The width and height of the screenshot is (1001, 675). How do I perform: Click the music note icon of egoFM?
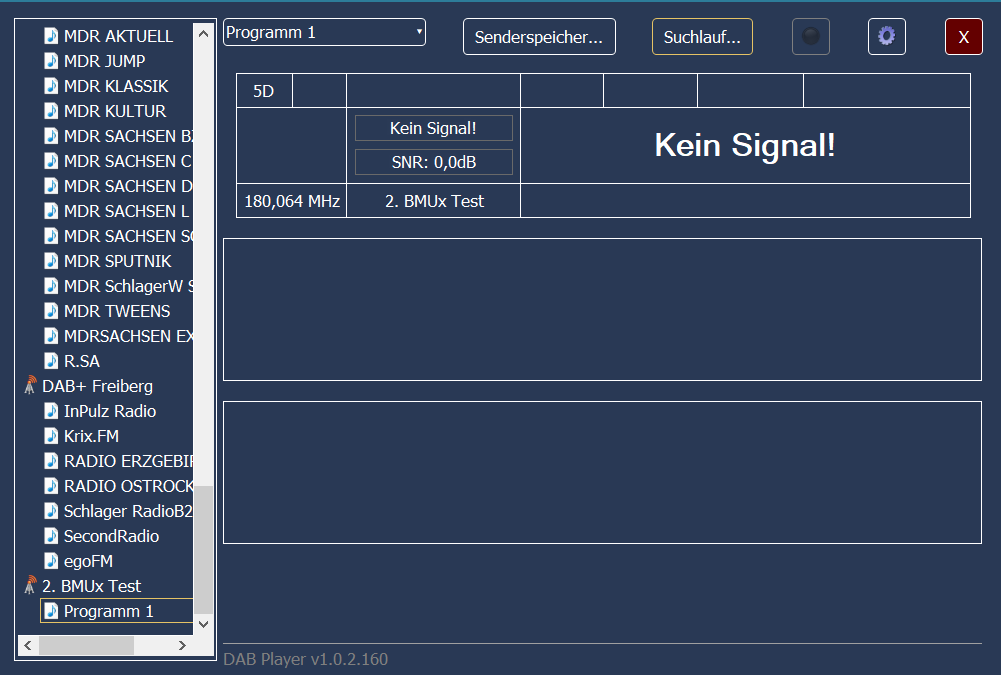[52, 561]
